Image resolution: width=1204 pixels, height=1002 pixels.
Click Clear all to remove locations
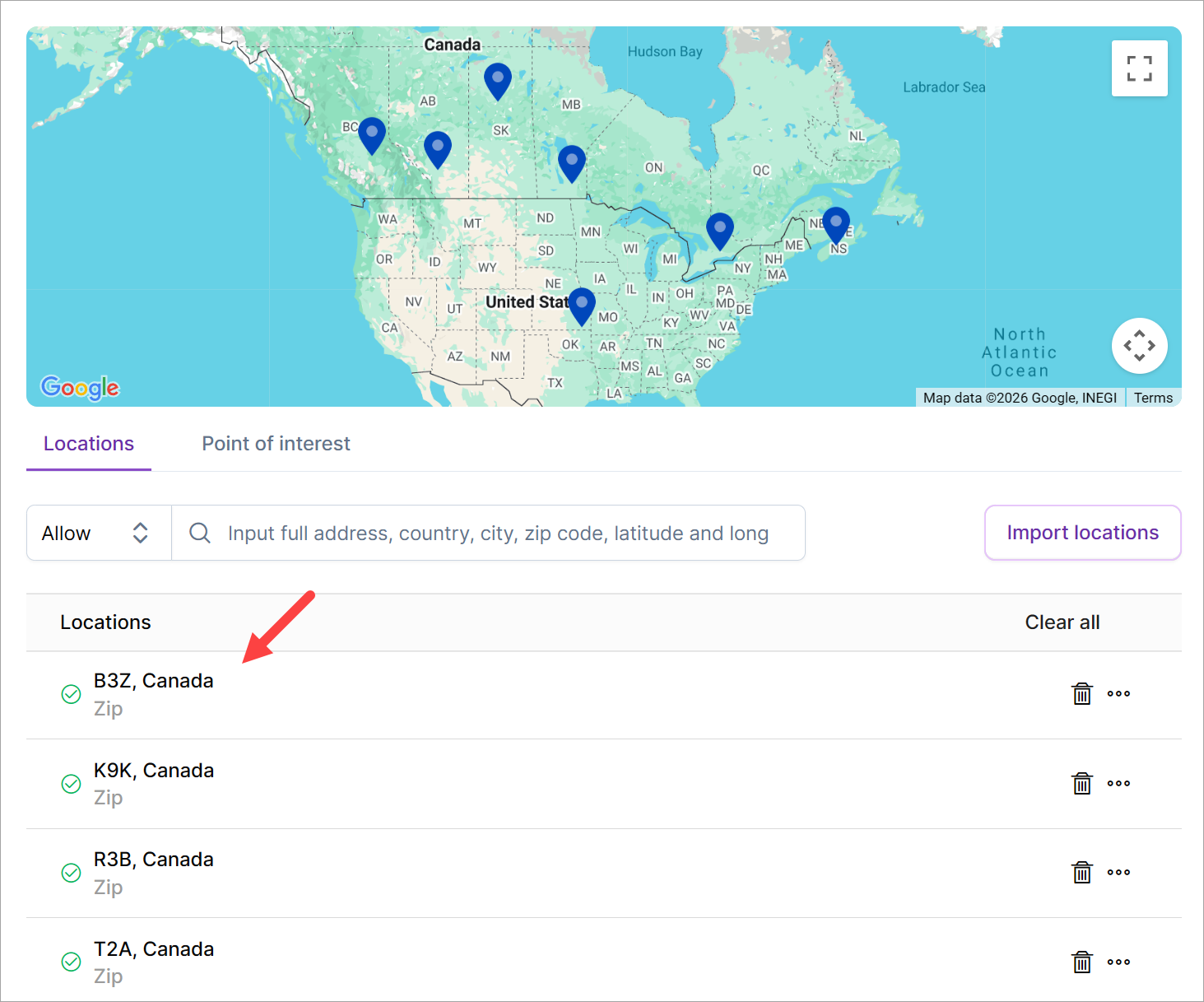click(1062, 622)
